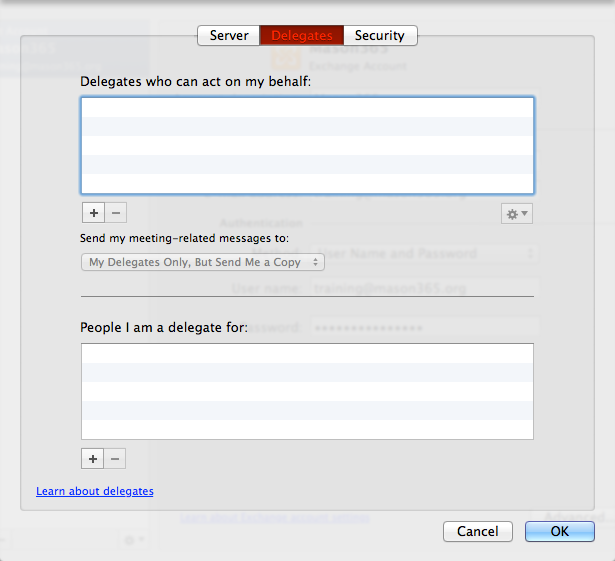The image size is (615, 561).
Task: Click the Cancel button
Action: [478, 532]
